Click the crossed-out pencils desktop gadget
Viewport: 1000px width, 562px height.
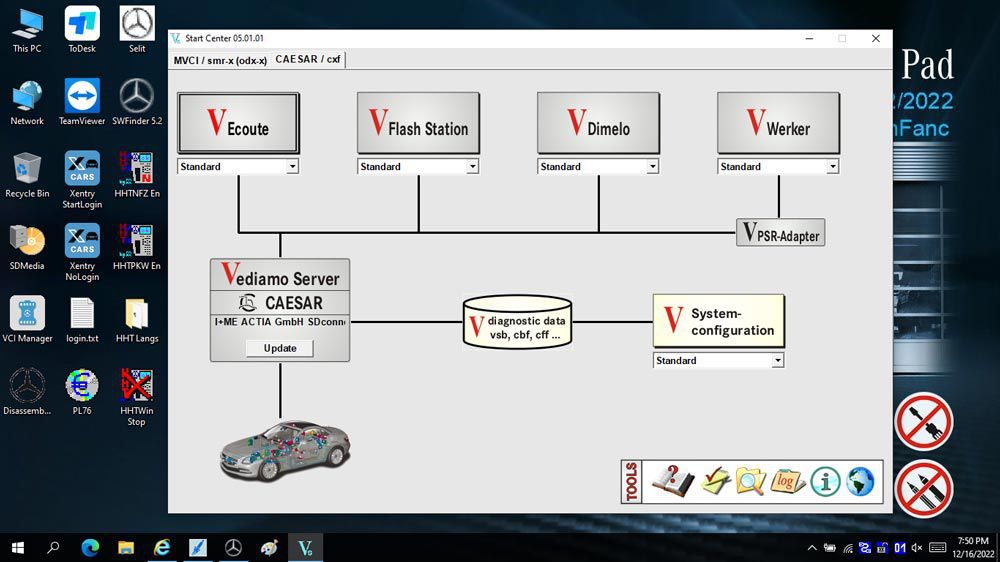click(923, 489)
